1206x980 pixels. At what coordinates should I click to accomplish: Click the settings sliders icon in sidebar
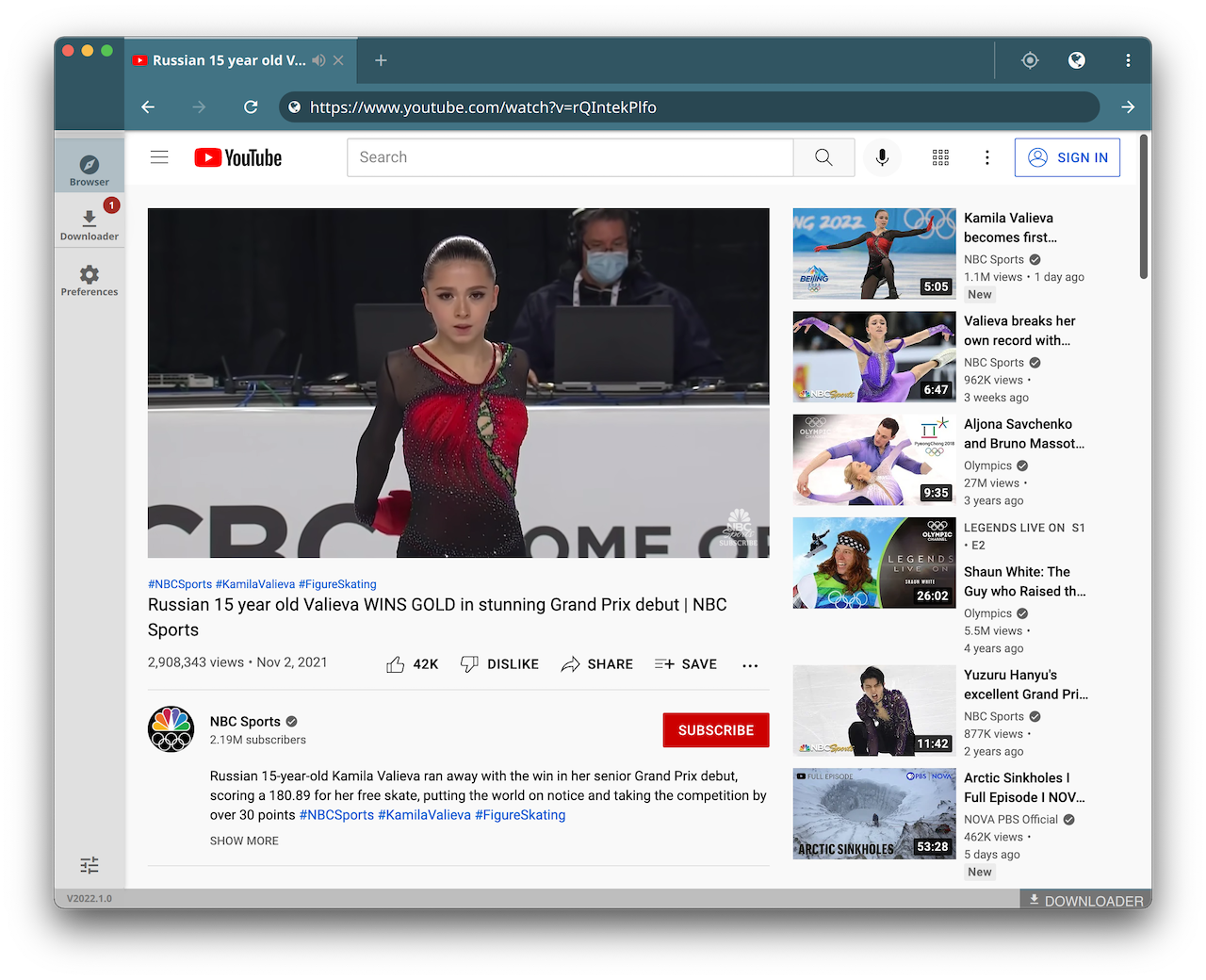click(x=90, y=865)
